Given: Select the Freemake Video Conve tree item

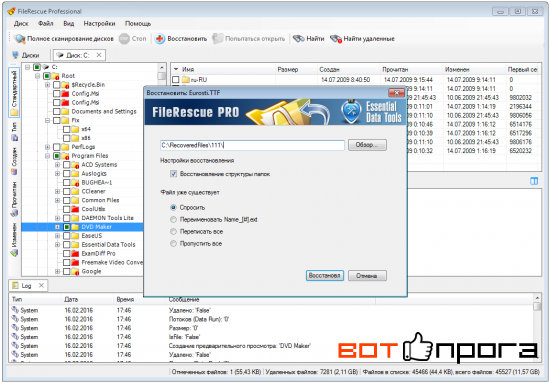Looking at the screenshot, I should tap(112, 263).
